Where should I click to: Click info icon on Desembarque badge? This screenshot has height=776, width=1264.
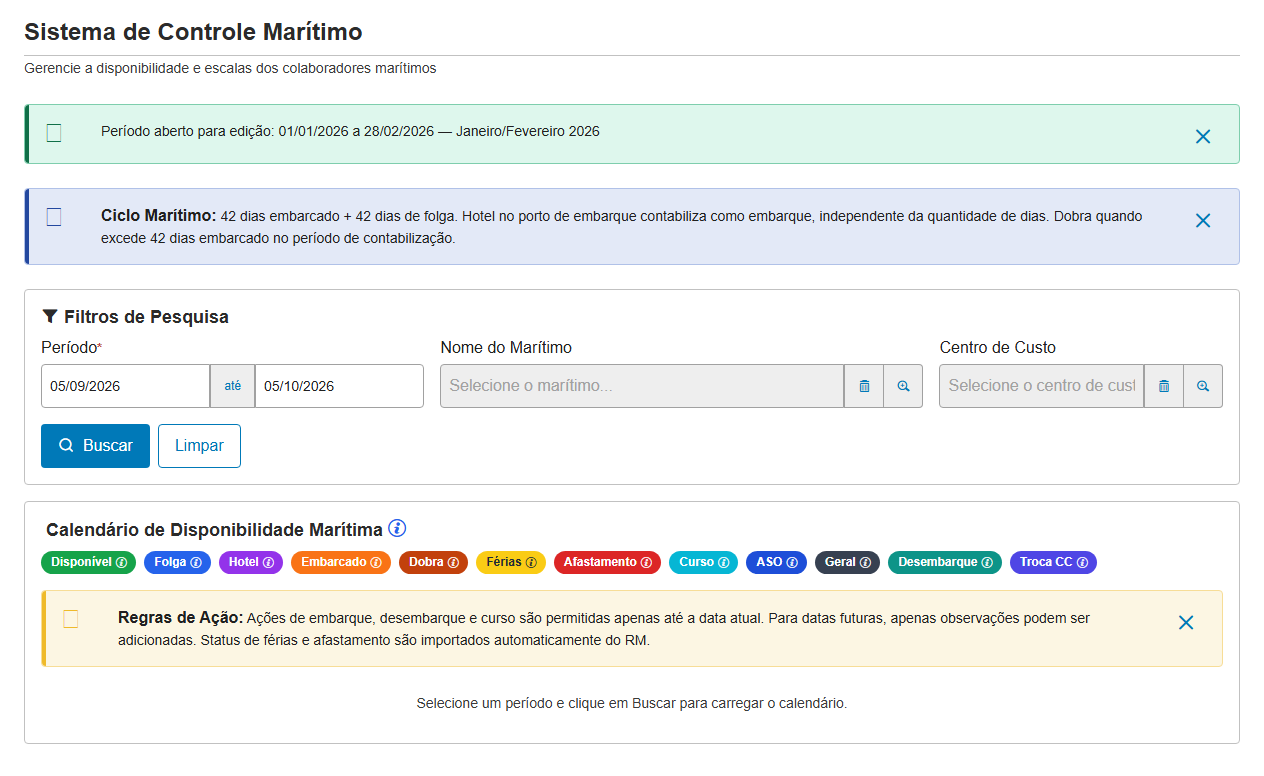point(987,563)
